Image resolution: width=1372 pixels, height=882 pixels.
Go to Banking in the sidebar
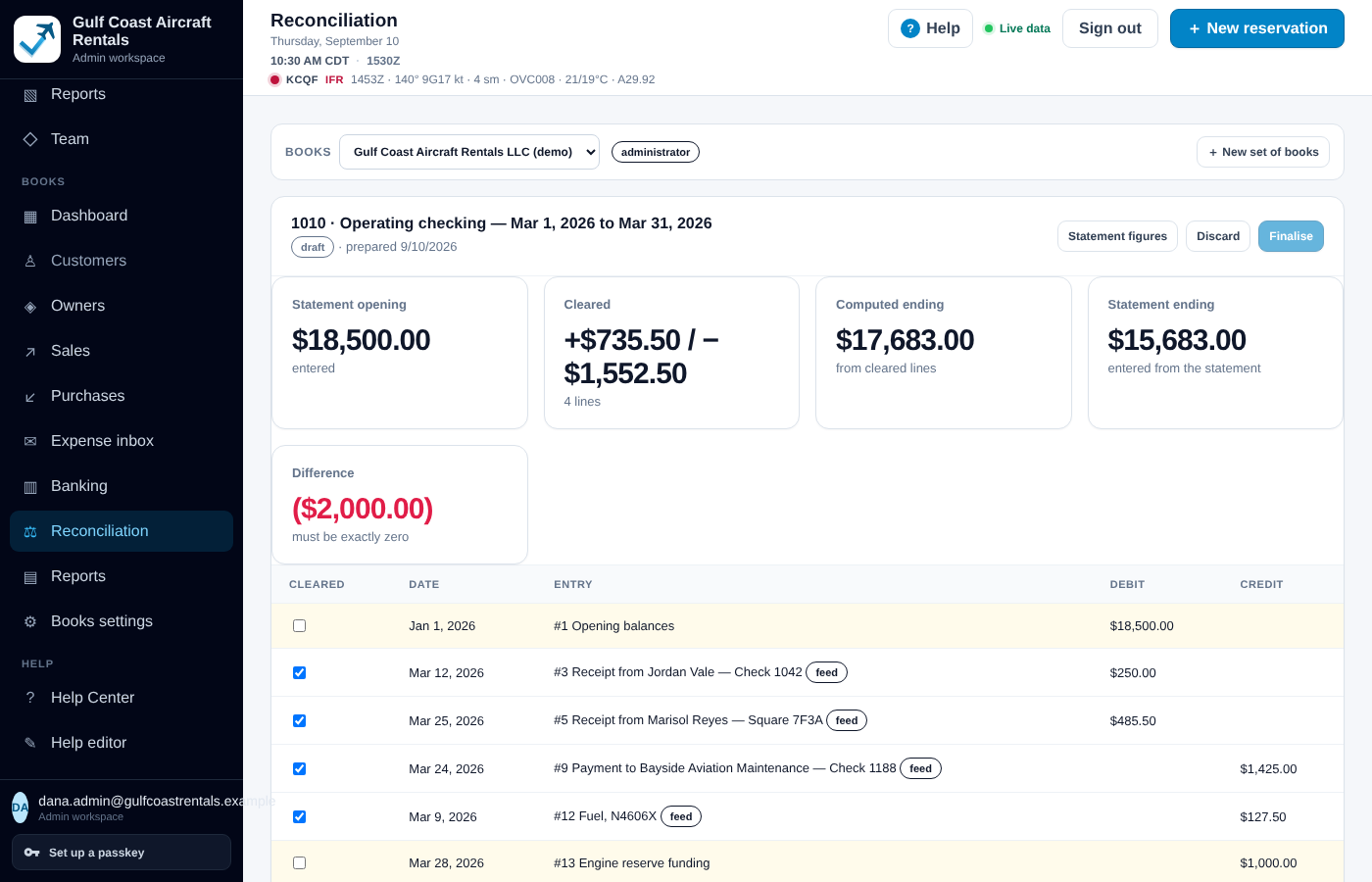coord(122,486)
